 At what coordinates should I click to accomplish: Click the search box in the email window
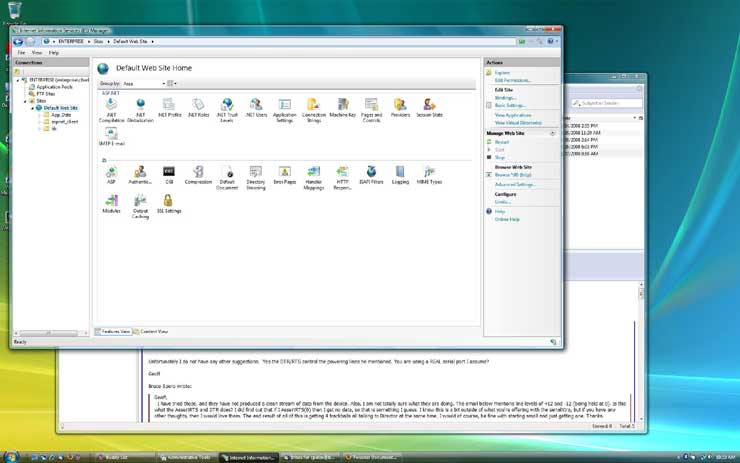click(607, 103)
